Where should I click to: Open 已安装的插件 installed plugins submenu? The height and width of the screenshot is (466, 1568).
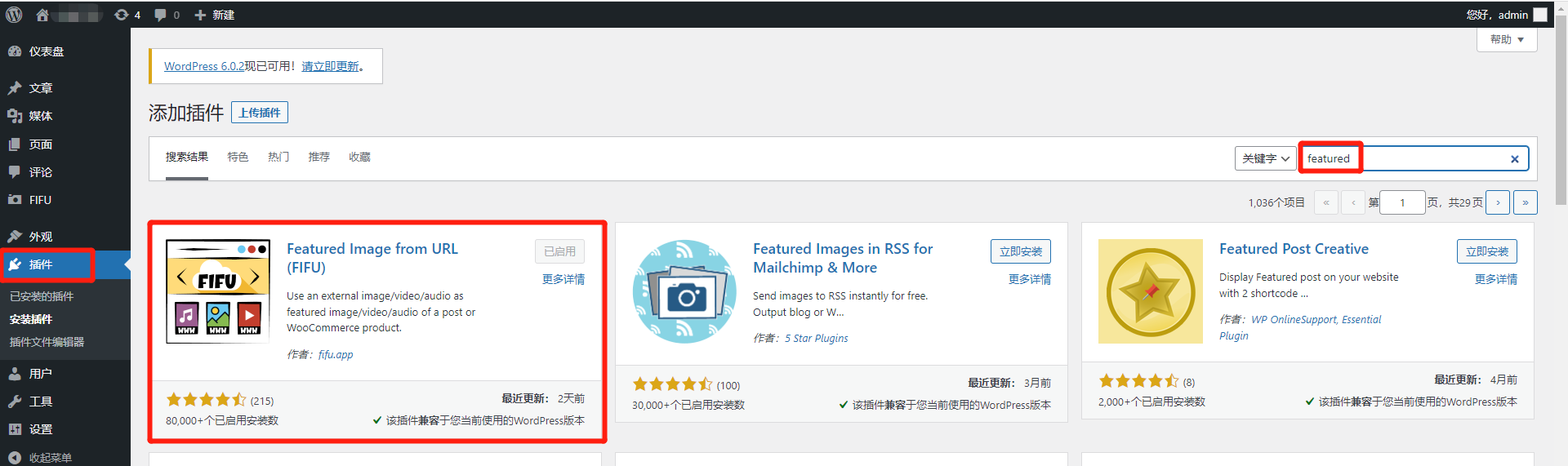(x=42, y=296)
